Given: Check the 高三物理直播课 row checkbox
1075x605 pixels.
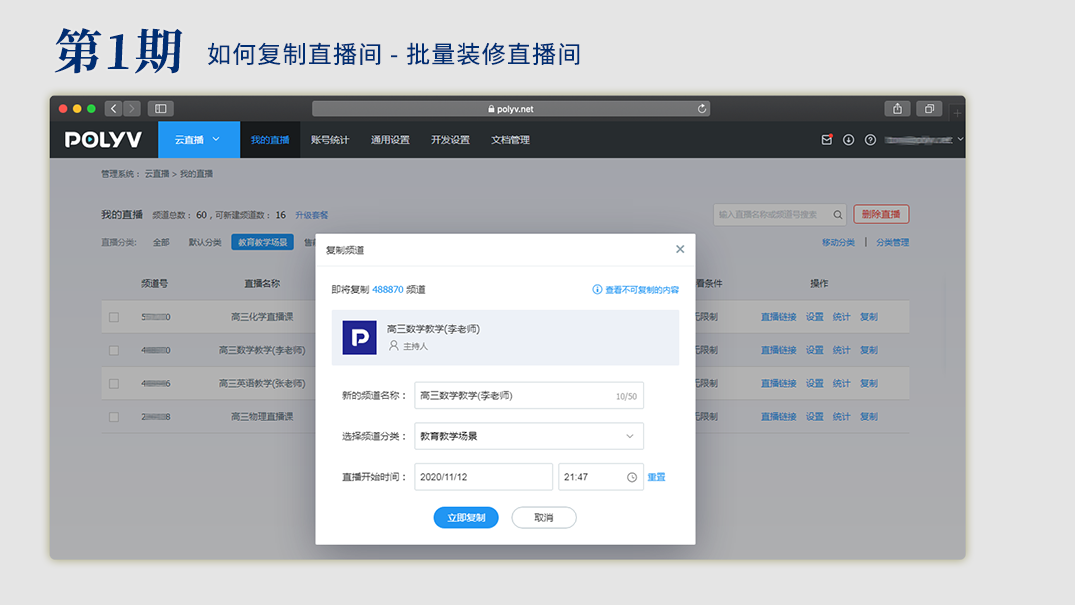Looking at the screenshot, I should click(114, 416).
